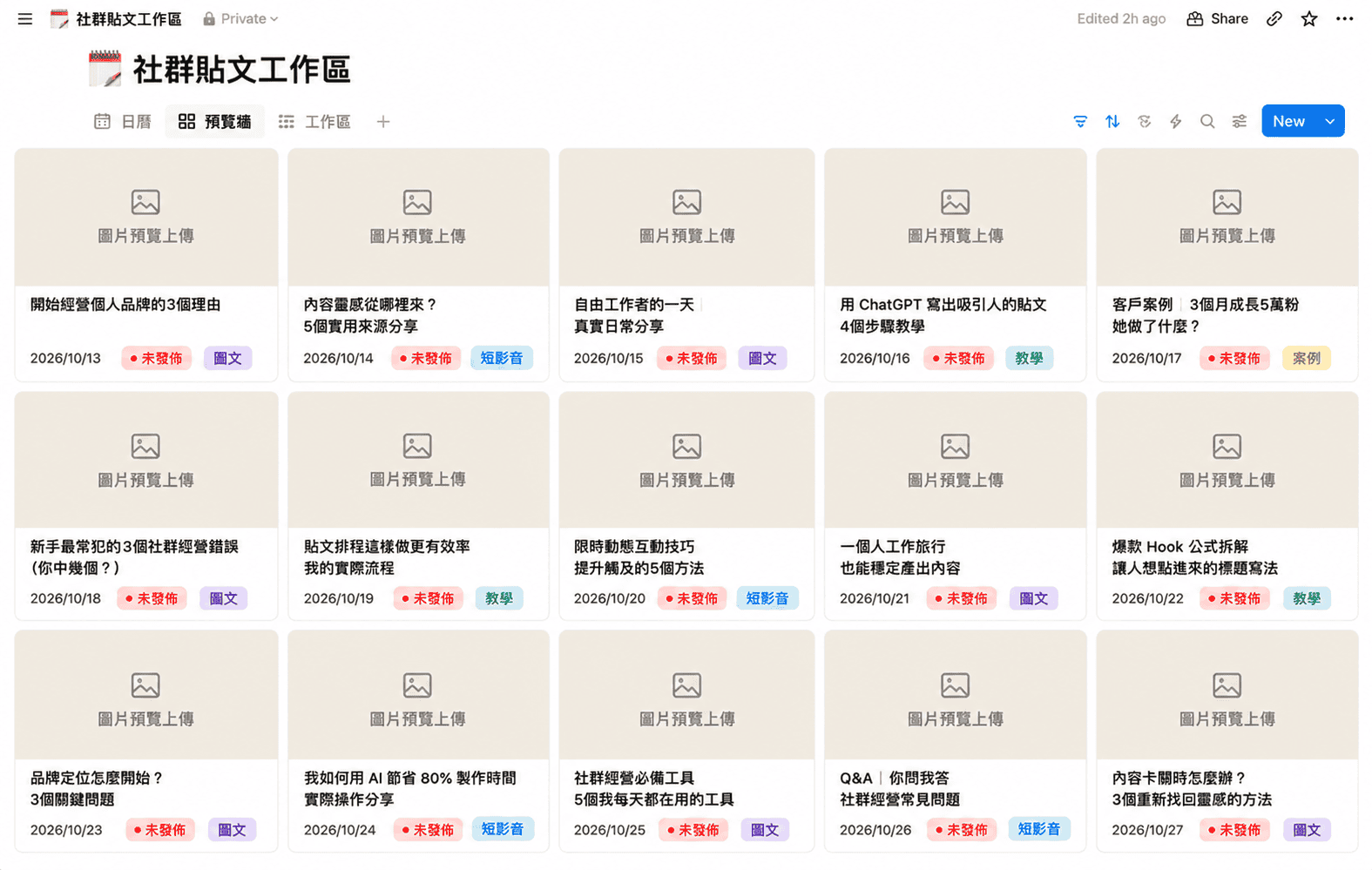Click the page title 社群貼文工作區
This screenshot has width=1372, height=870.
click(x=241, y=70)
